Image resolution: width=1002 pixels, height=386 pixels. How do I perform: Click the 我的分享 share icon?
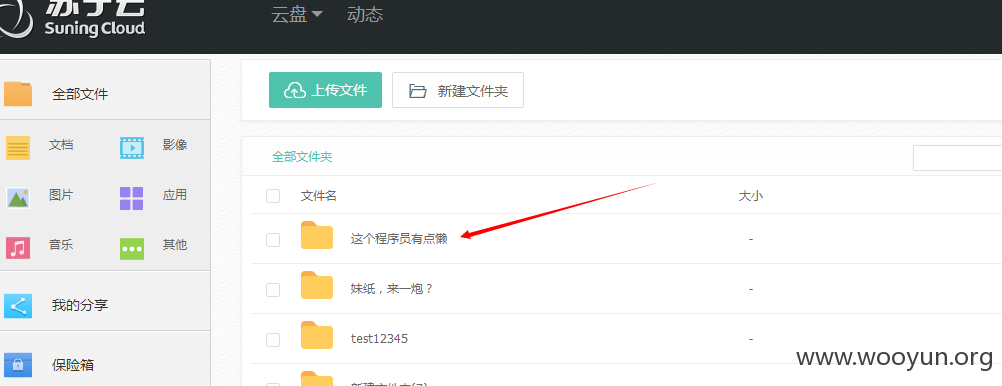[17, 305]
